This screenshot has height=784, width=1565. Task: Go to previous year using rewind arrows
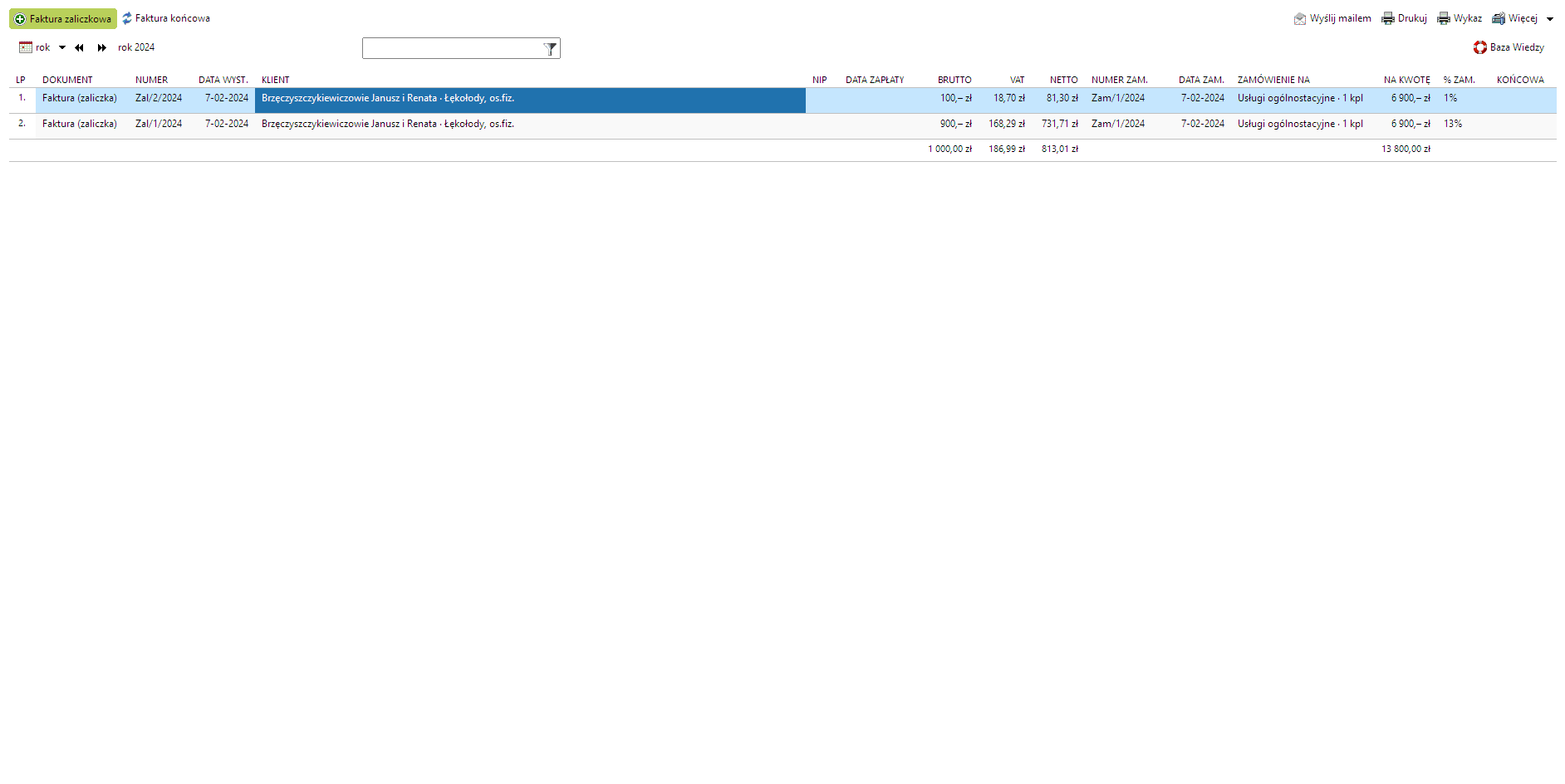80,48
